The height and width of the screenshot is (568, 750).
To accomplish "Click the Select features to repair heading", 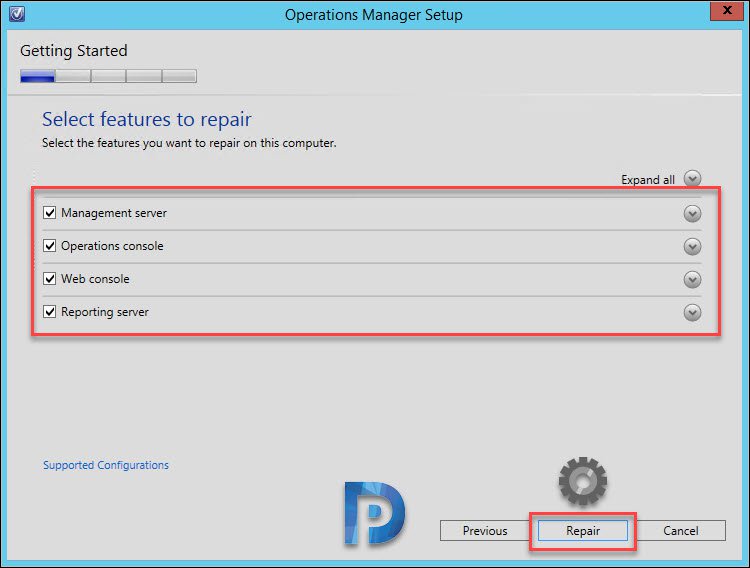I will pos(146,120).
